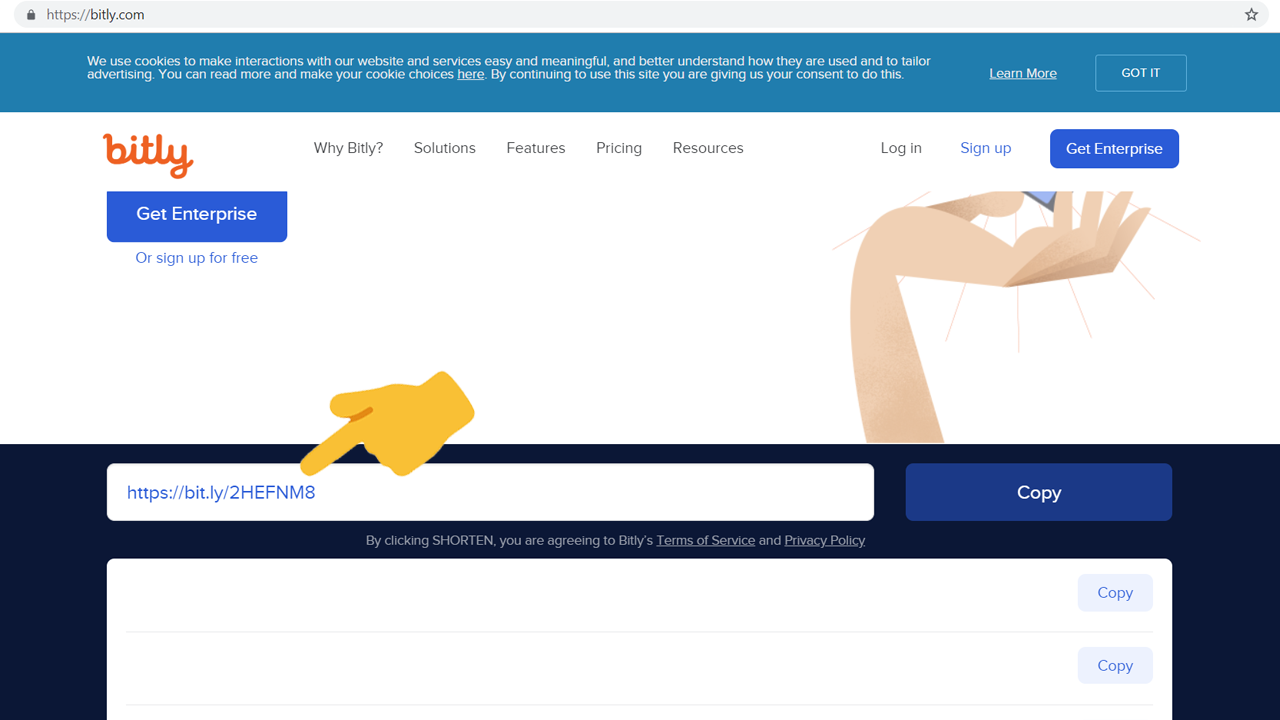Viewport: 1280px width, 720px height.
Task: Click Log in link
Action: (901, 148)
